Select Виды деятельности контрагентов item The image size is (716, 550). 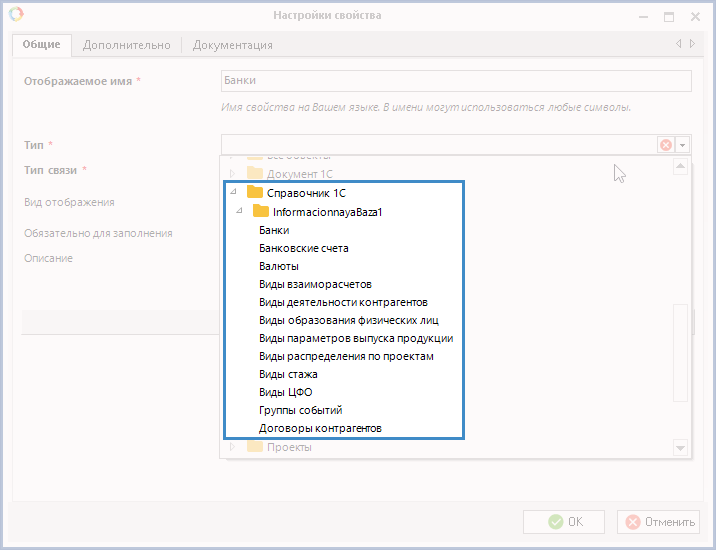pyautogui.click(x=343, y=302)
